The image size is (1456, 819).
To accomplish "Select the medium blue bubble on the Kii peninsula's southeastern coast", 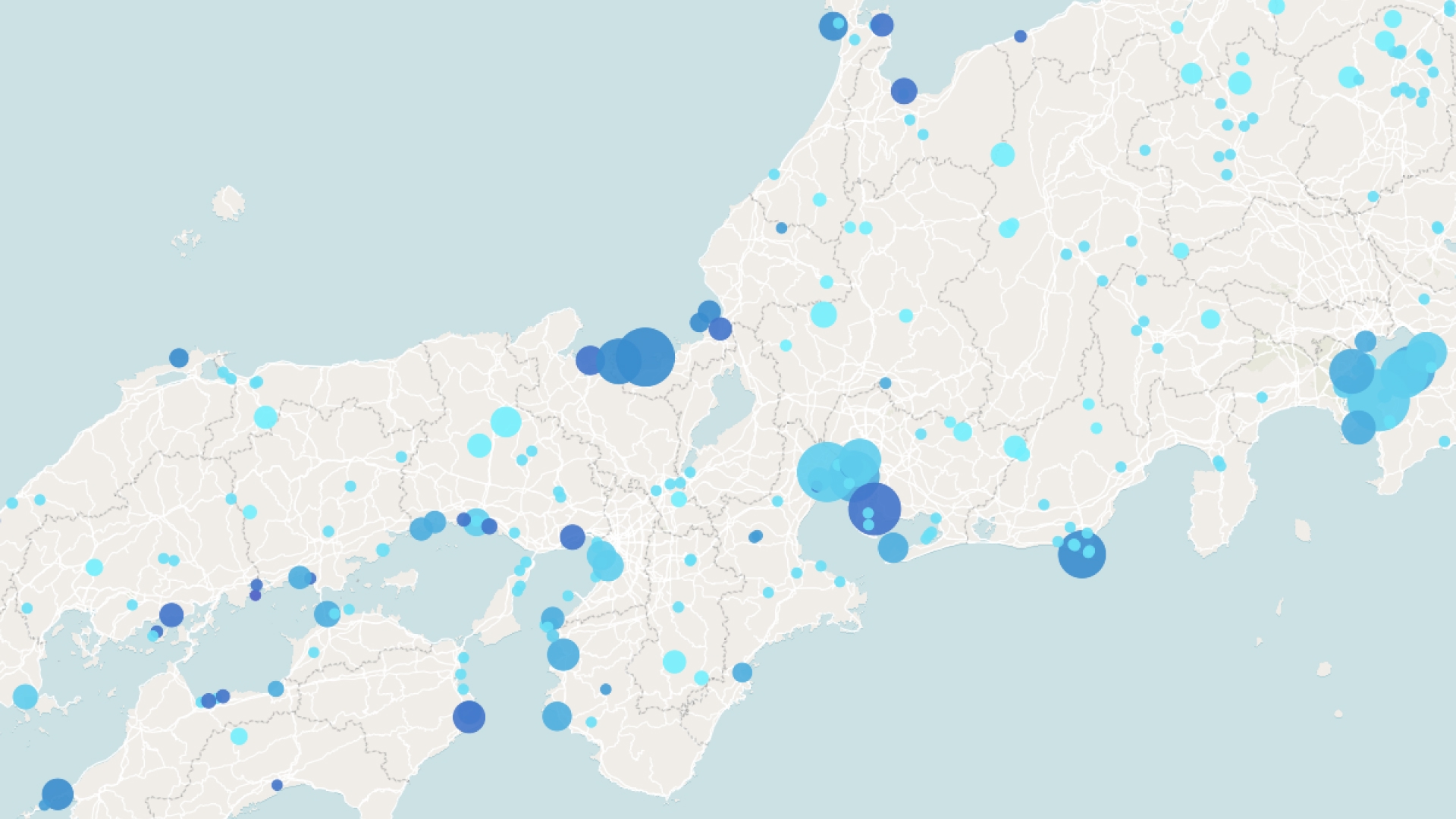I will click(742, 673).
